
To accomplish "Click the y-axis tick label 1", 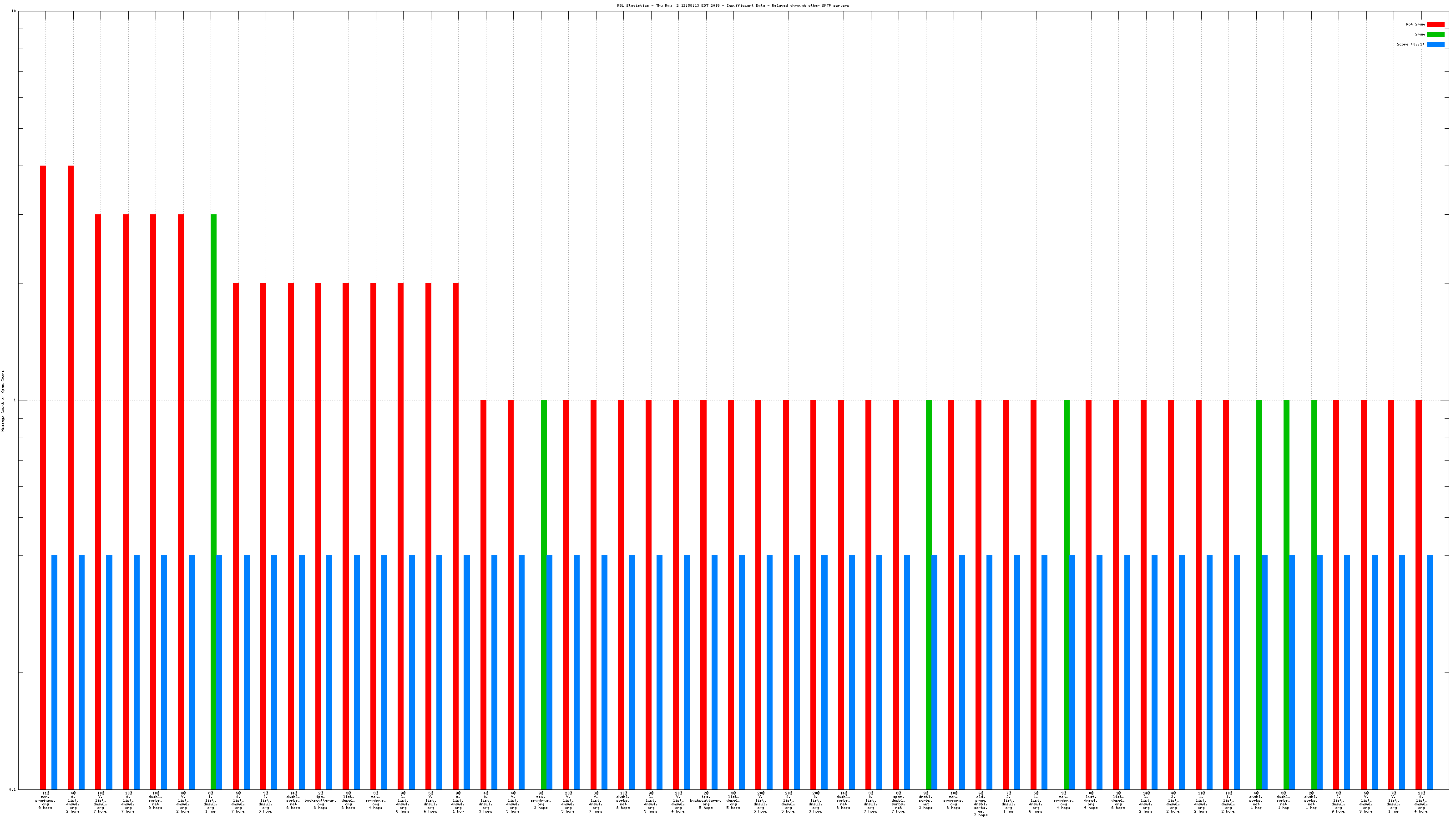I will click(x=15, y=400).
